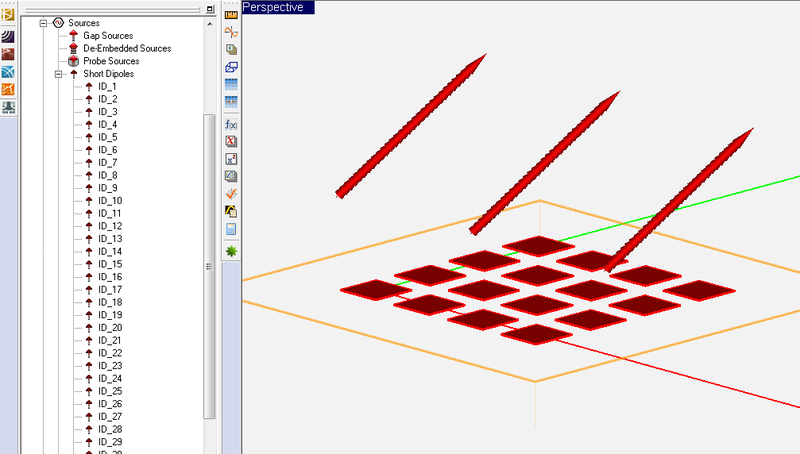Select dipole ID_8 in the tree
800x454 pixels.
pos(108,175)
